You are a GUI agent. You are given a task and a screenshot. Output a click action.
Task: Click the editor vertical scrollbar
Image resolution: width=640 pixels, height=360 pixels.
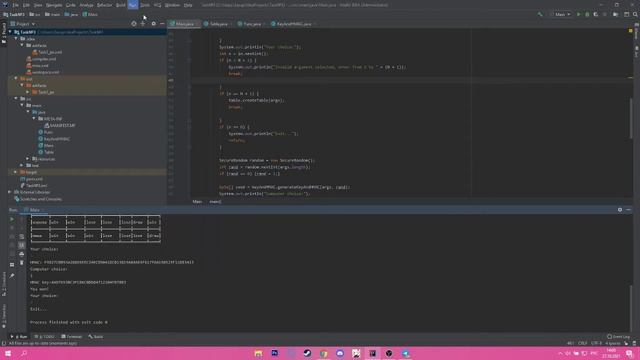631,118
